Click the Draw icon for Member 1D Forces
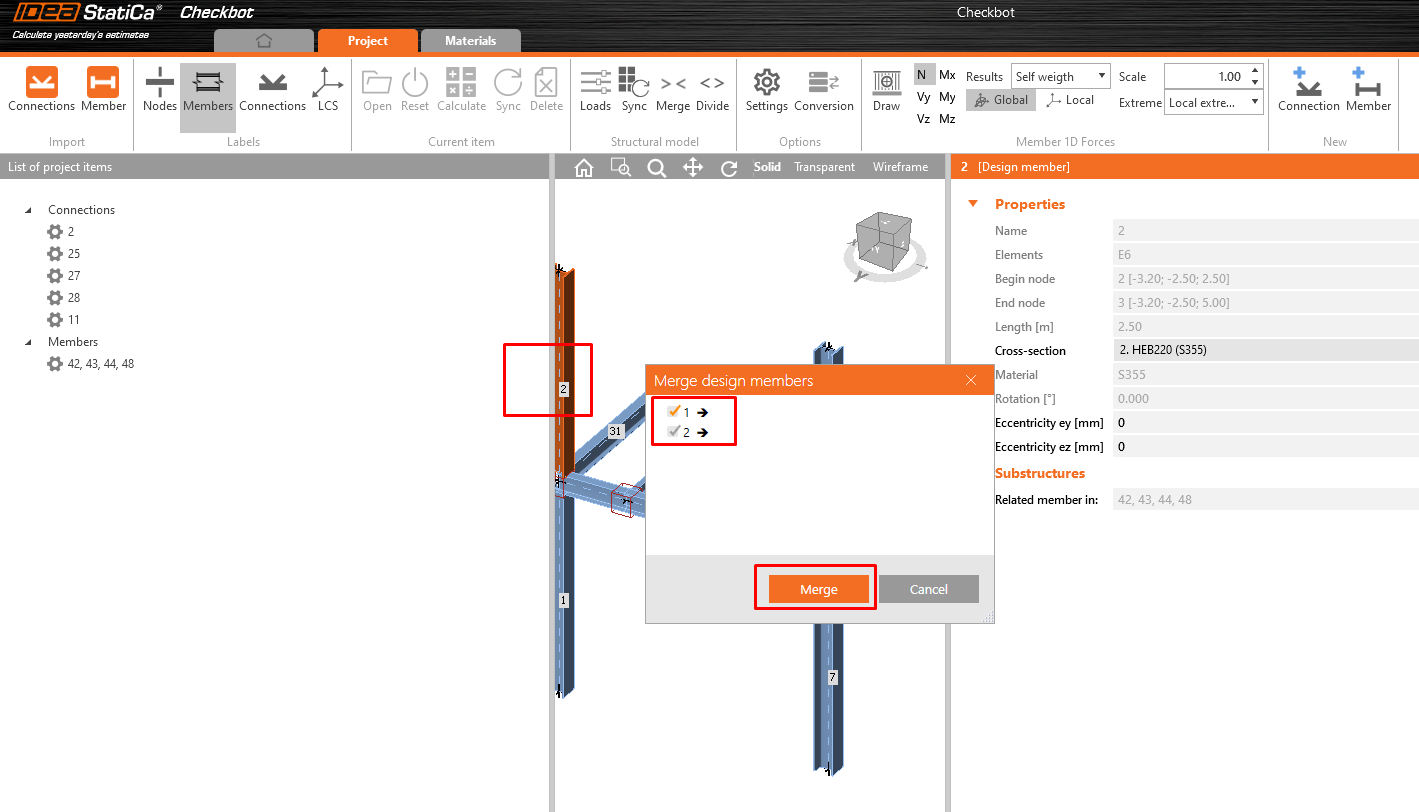Viewport: 1419px width, 812px height. coord(886,90)
